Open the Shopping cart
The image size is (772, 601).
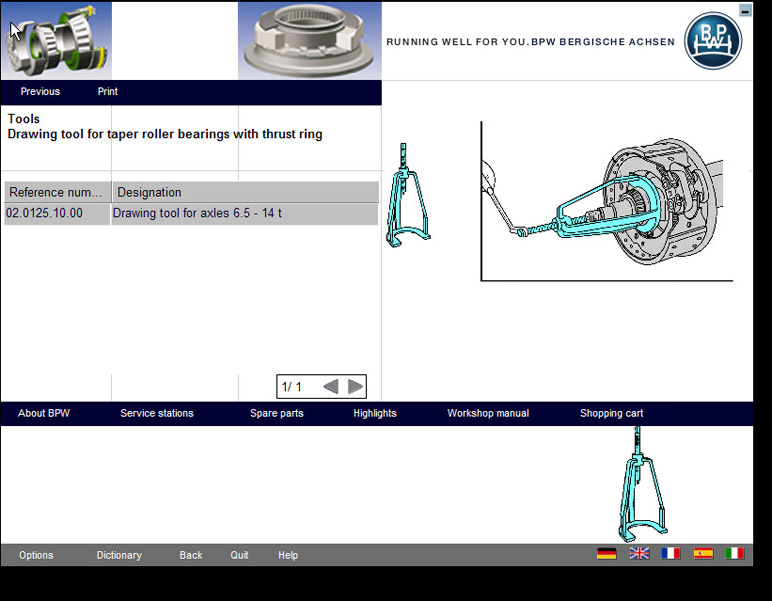[612, 414]
